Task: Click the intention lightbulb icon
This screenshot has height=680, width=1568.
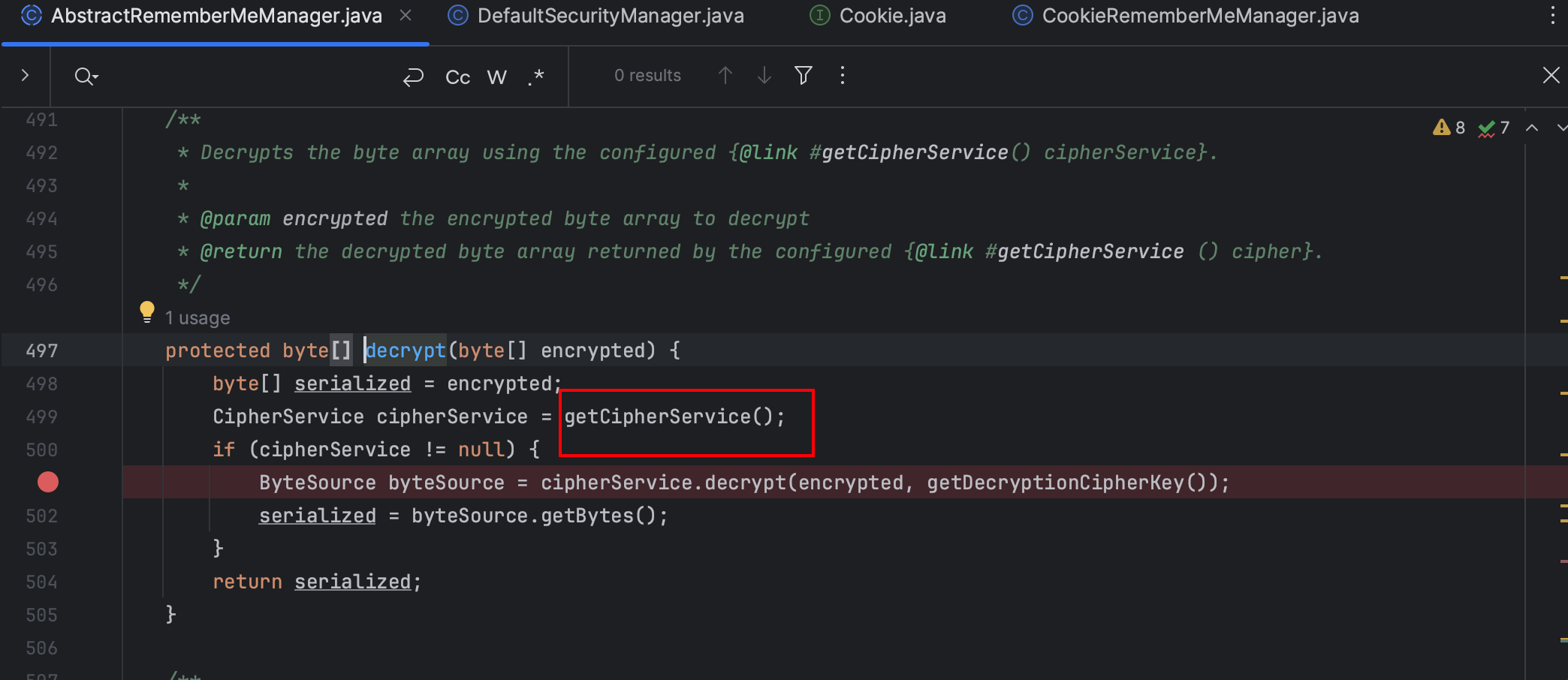Action: [147, 311]
